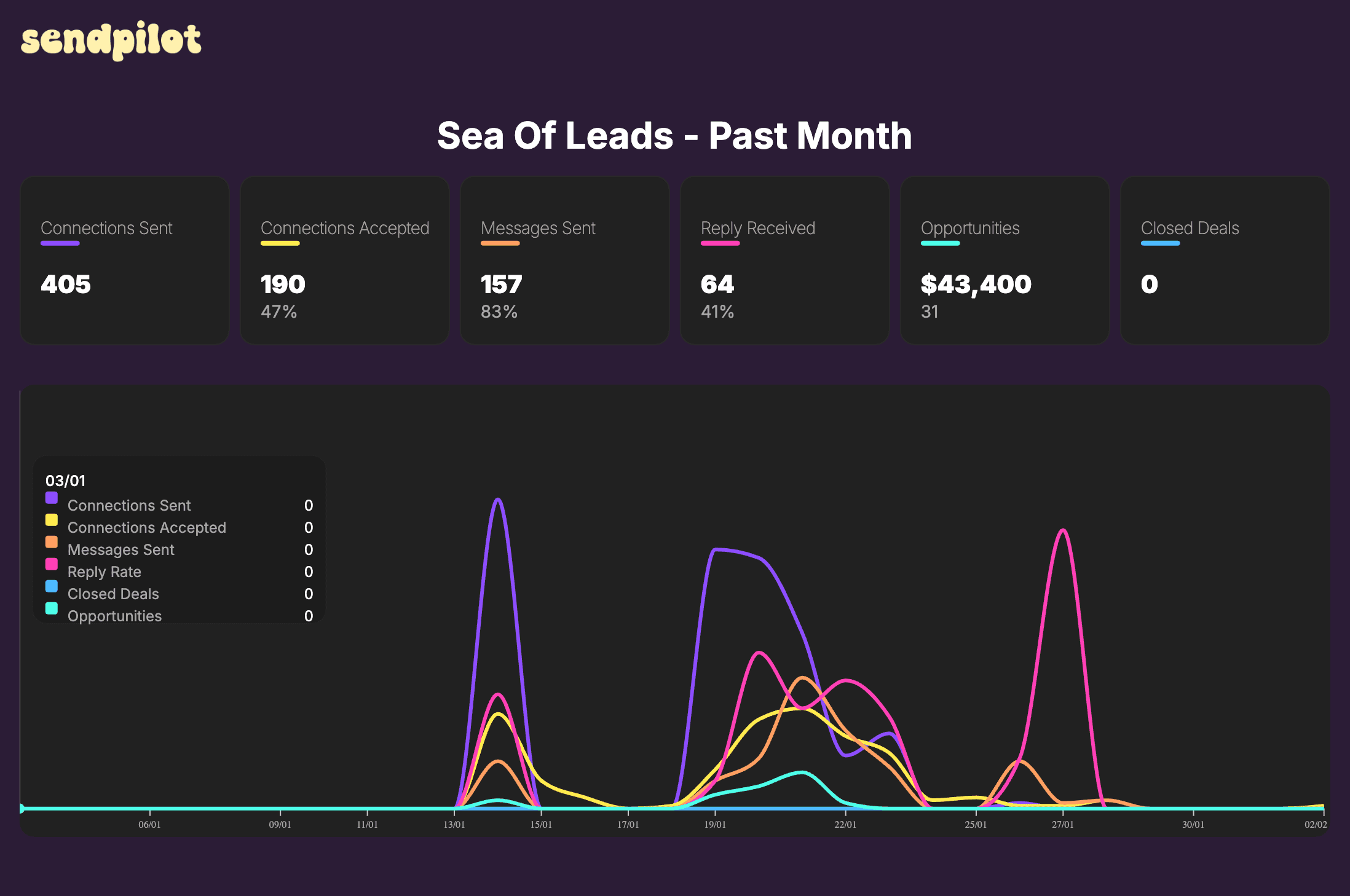
Task: Click the 13/01 date label on chart axis
Action: (x=456, y=825)
